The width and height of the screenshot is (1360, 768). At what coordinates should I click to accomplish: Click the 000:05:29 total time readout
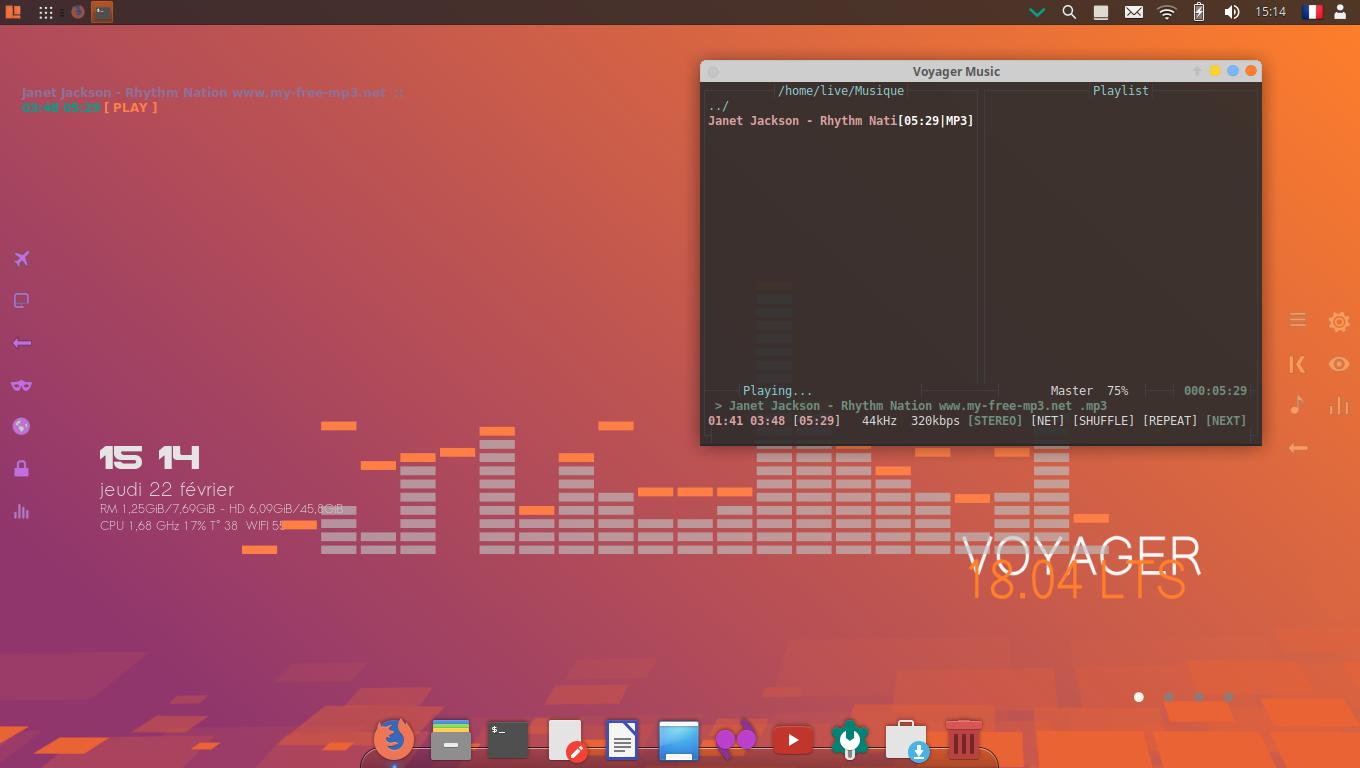click(1215, 391)
